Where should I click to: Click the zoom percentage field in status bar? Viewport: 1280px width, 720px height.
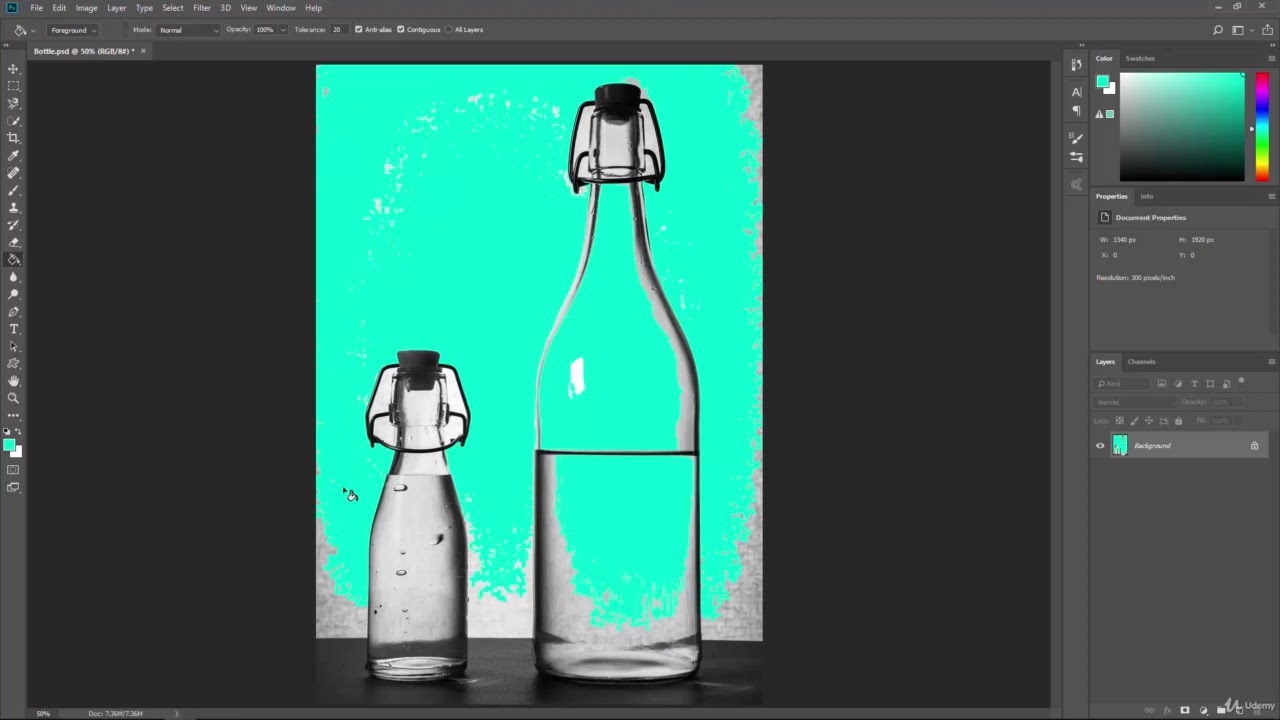tap(43, 713)
